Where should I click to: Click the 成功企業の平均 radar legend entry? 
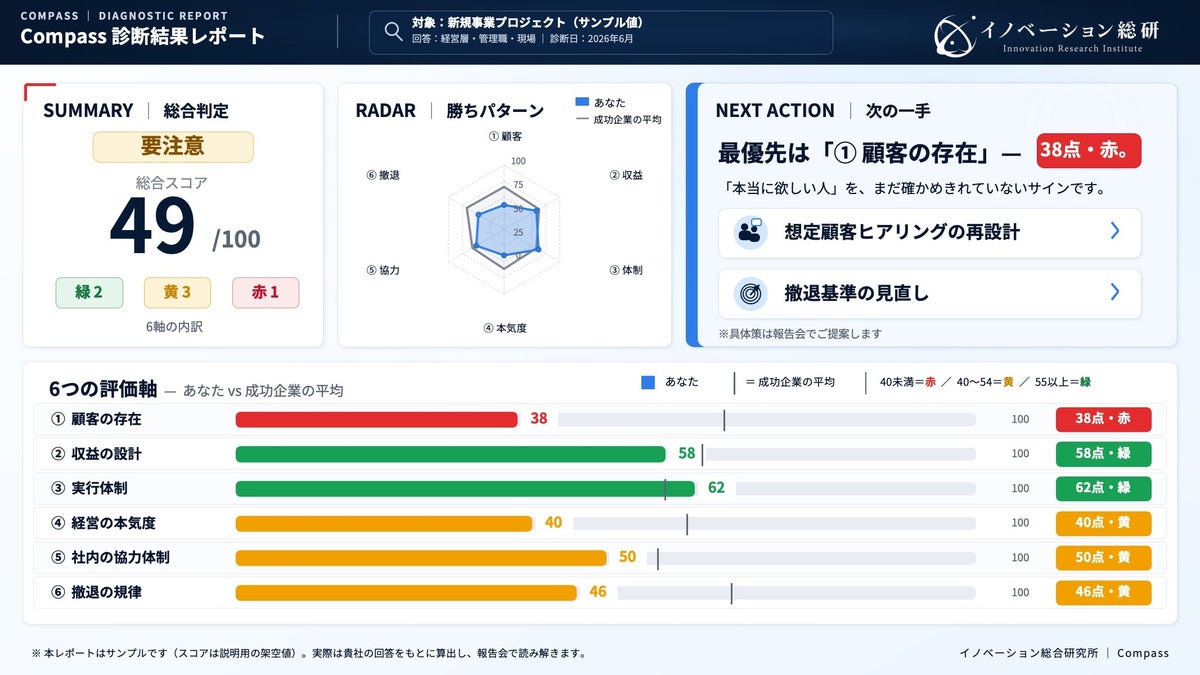pos(619,119)
